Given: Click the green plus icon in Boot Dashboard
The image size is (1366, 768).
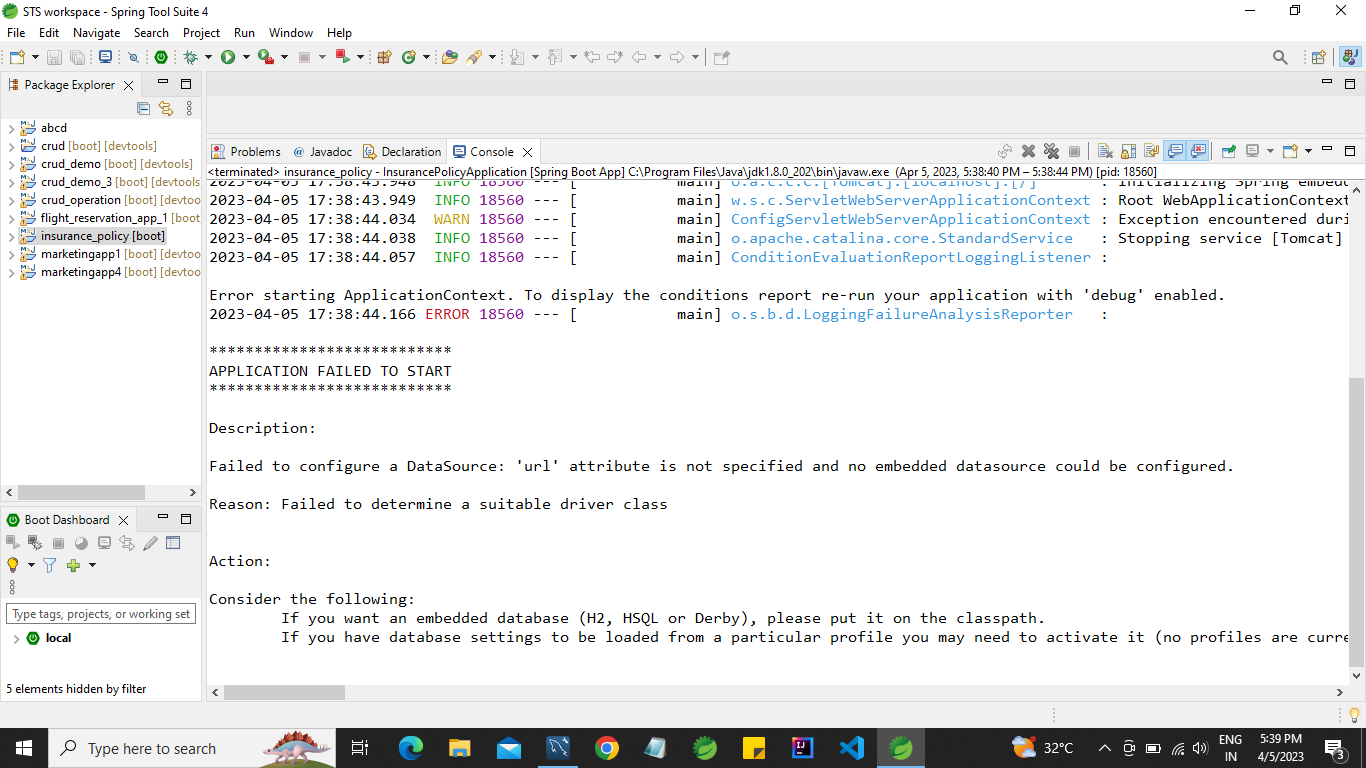Looking at the screenshot, I should pyautogui.click(x=73, y=565).
